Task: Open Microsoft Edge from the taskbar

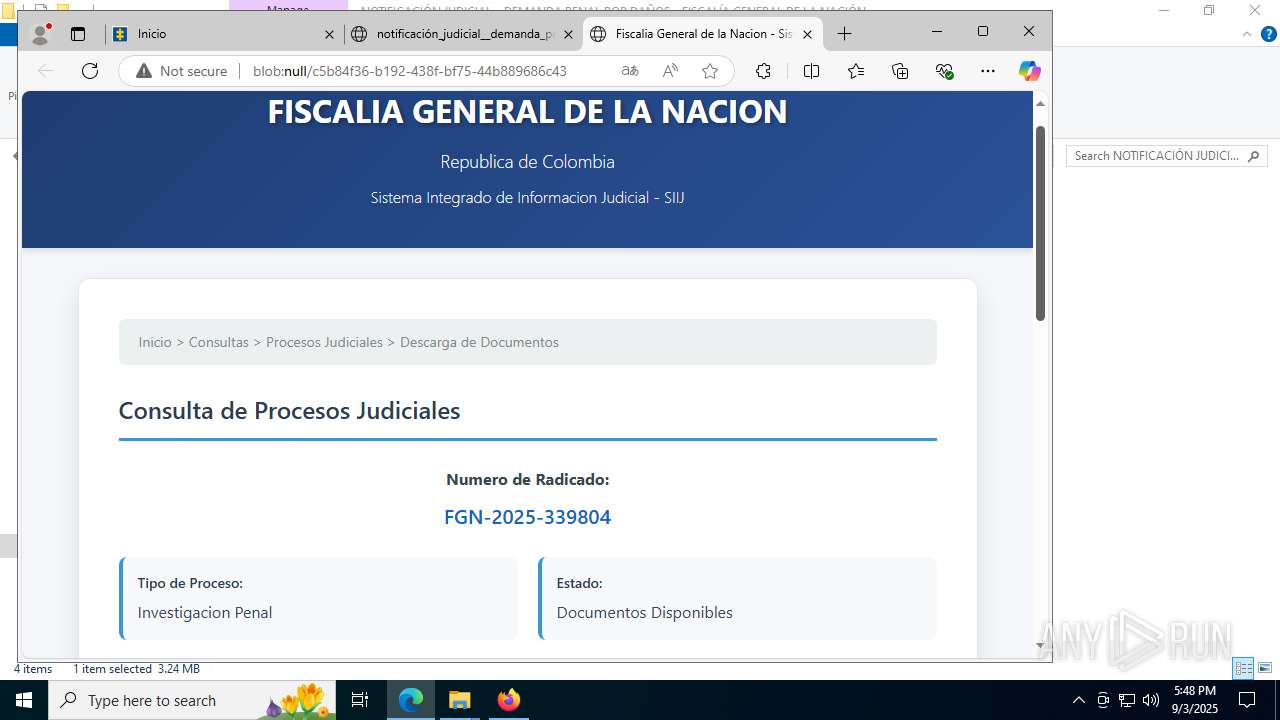Action: tap(411, 700)
